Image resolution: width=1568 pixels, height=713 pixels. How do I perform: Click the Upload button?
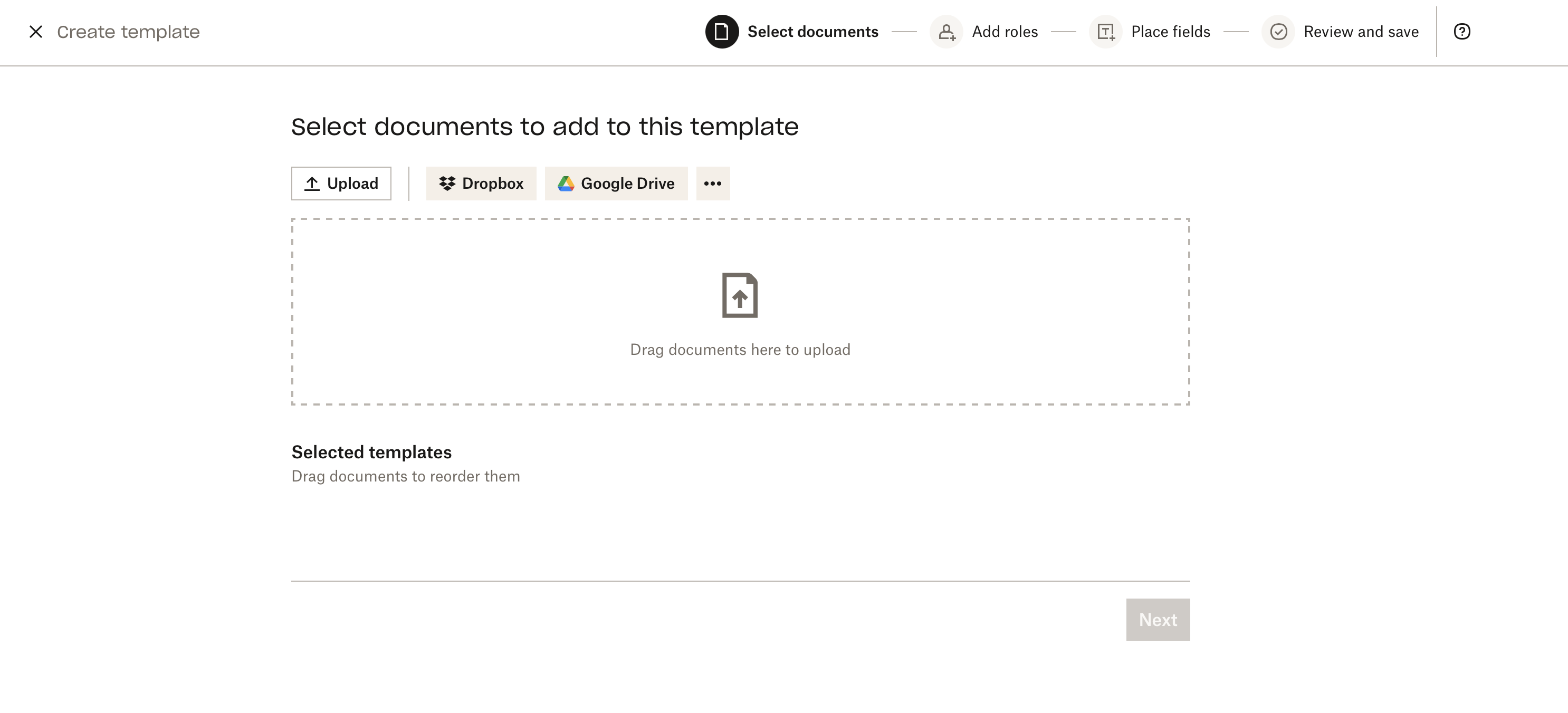[341, 183]
